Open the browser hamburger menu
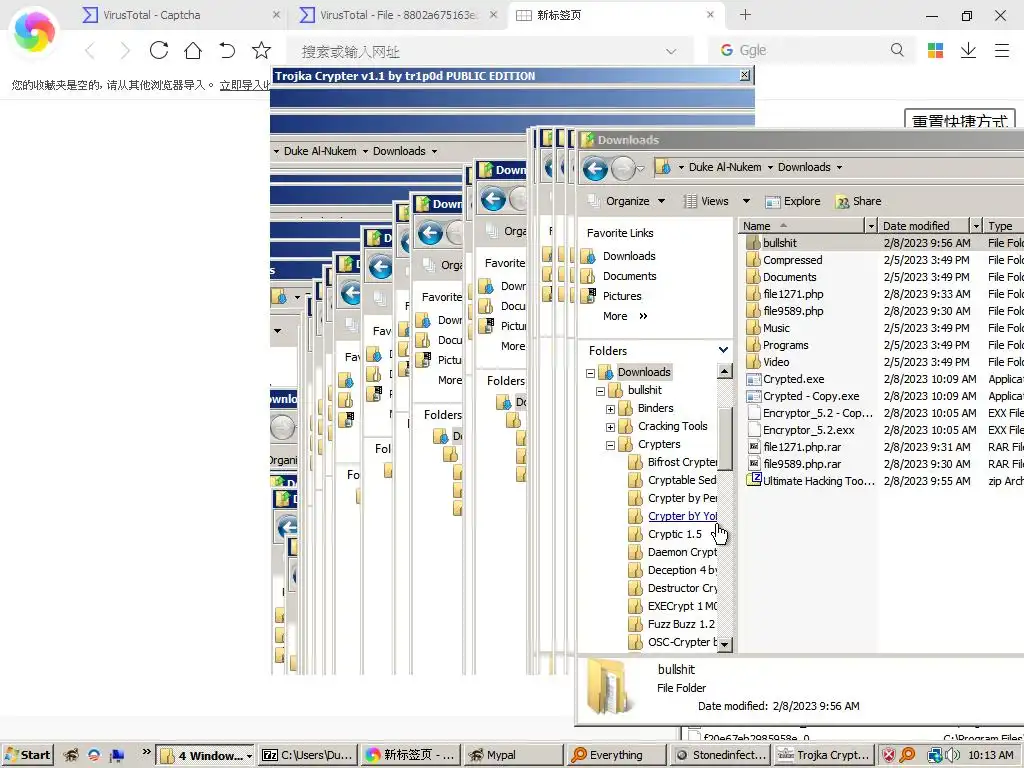Image resolution: width=1024 pixels, height=768 pixels. point(1002,50)
